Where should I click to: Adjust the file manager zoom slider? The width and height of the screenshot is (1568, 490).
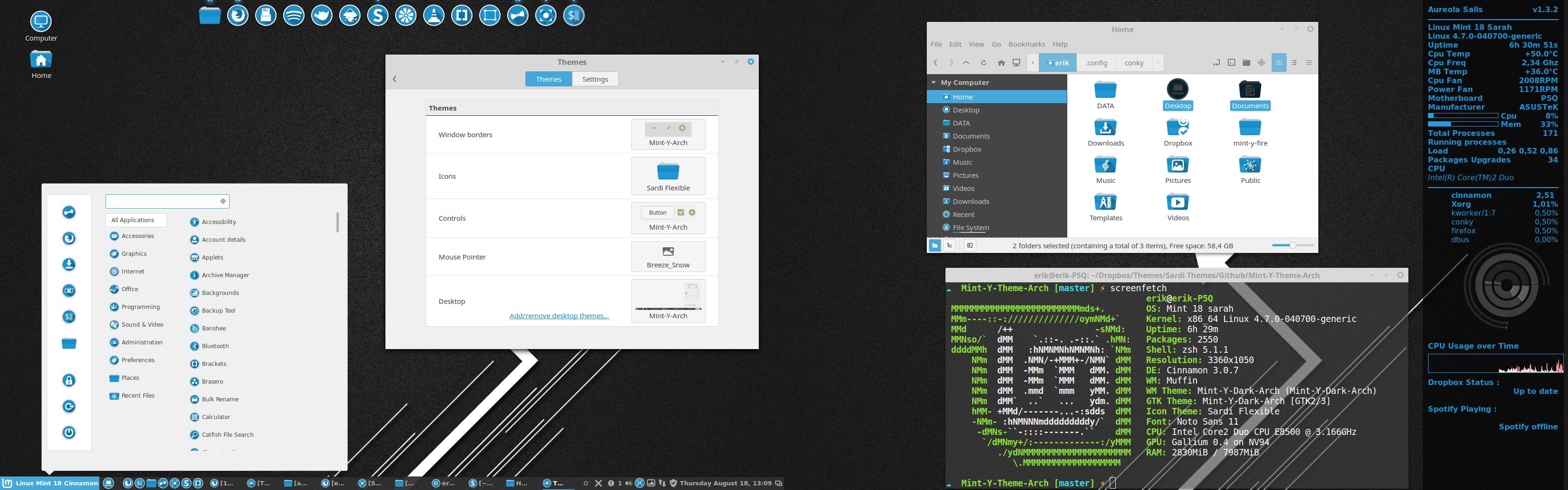tap(1293, 245)
